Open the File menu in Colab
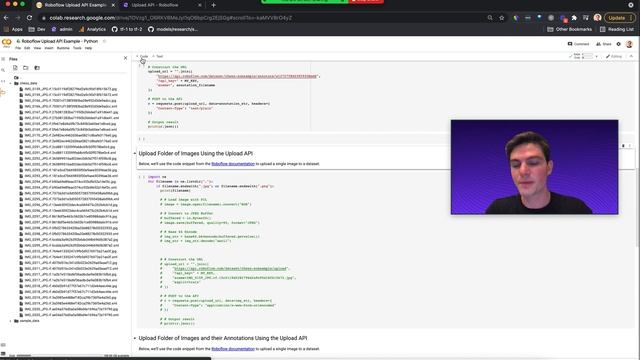This screenshot has width=640, height=360. [18, 48]
